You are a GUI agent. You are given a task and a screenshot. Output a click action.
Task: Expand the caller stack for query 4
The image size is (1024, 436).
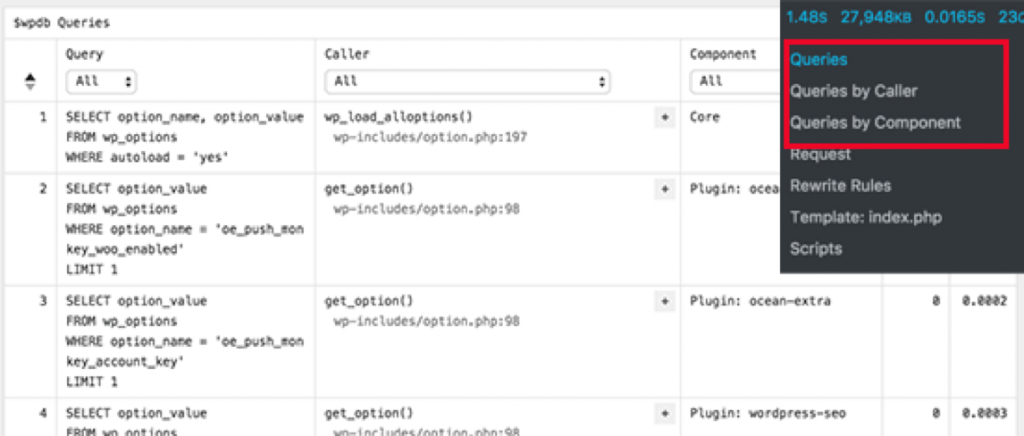[x=664, y=414]
